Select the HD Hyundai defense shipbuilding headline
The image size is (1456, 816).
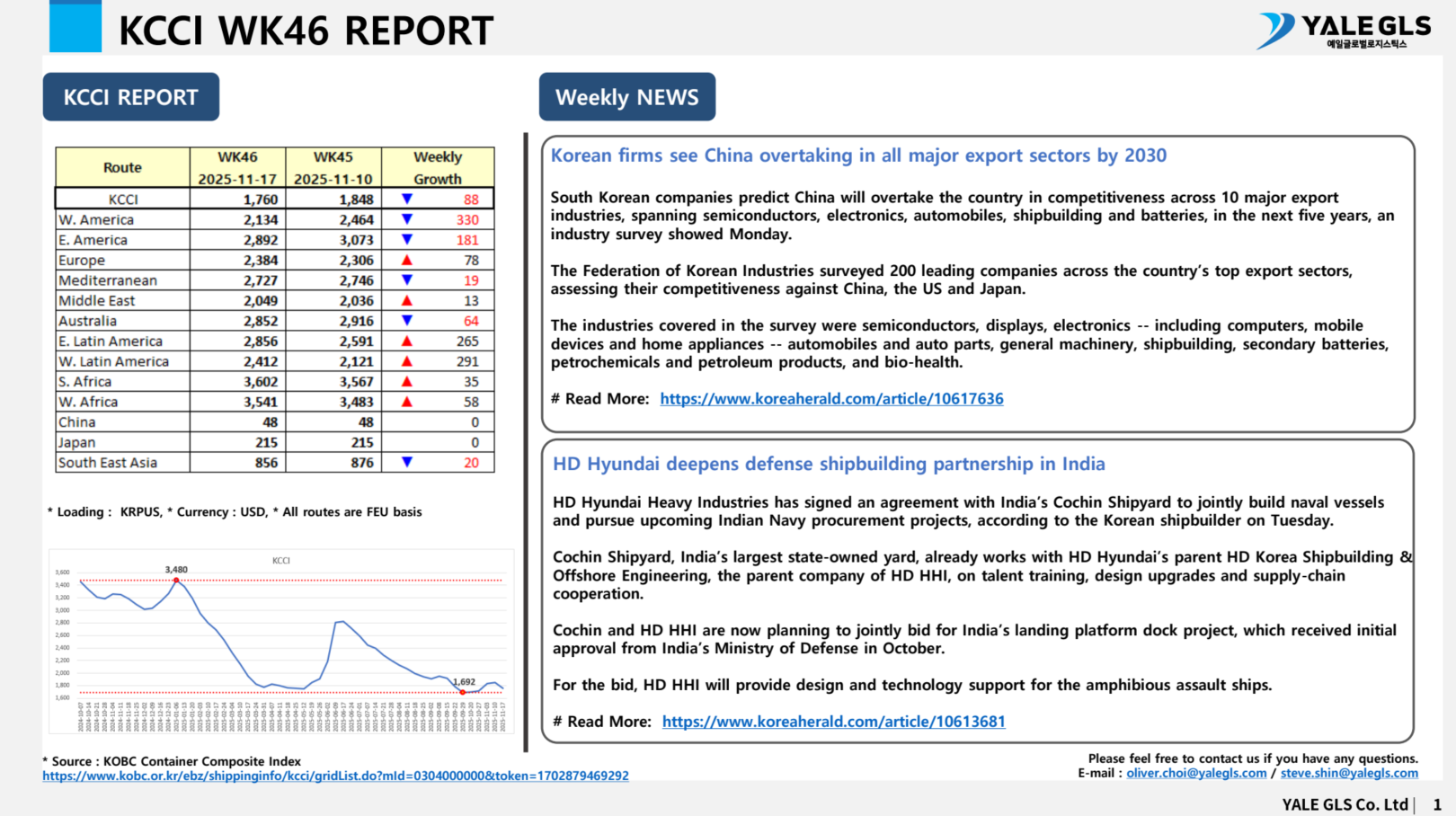tap(829, 464)
